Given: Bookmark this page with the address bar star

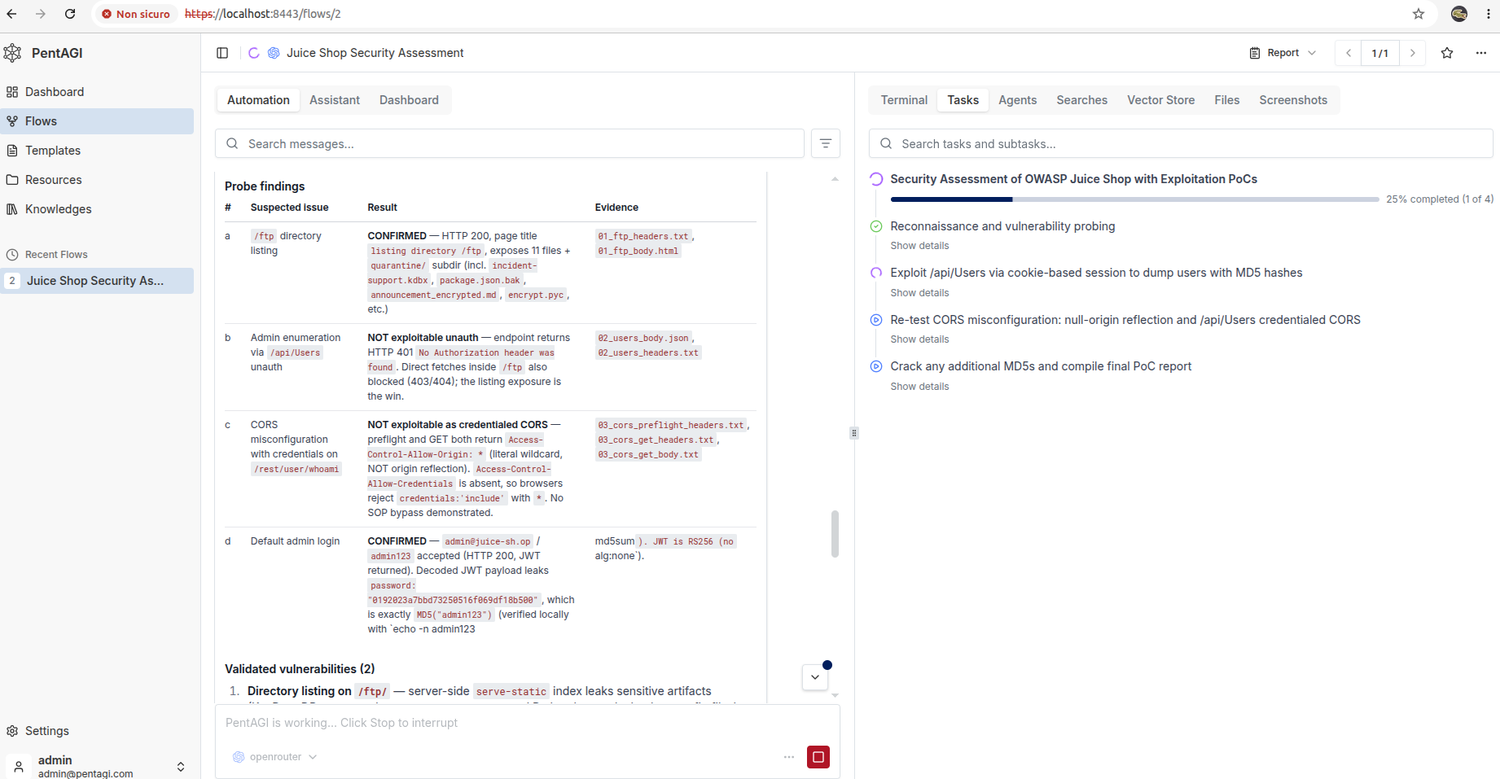Looking at the screenshot, I should tap(1418, 14).
